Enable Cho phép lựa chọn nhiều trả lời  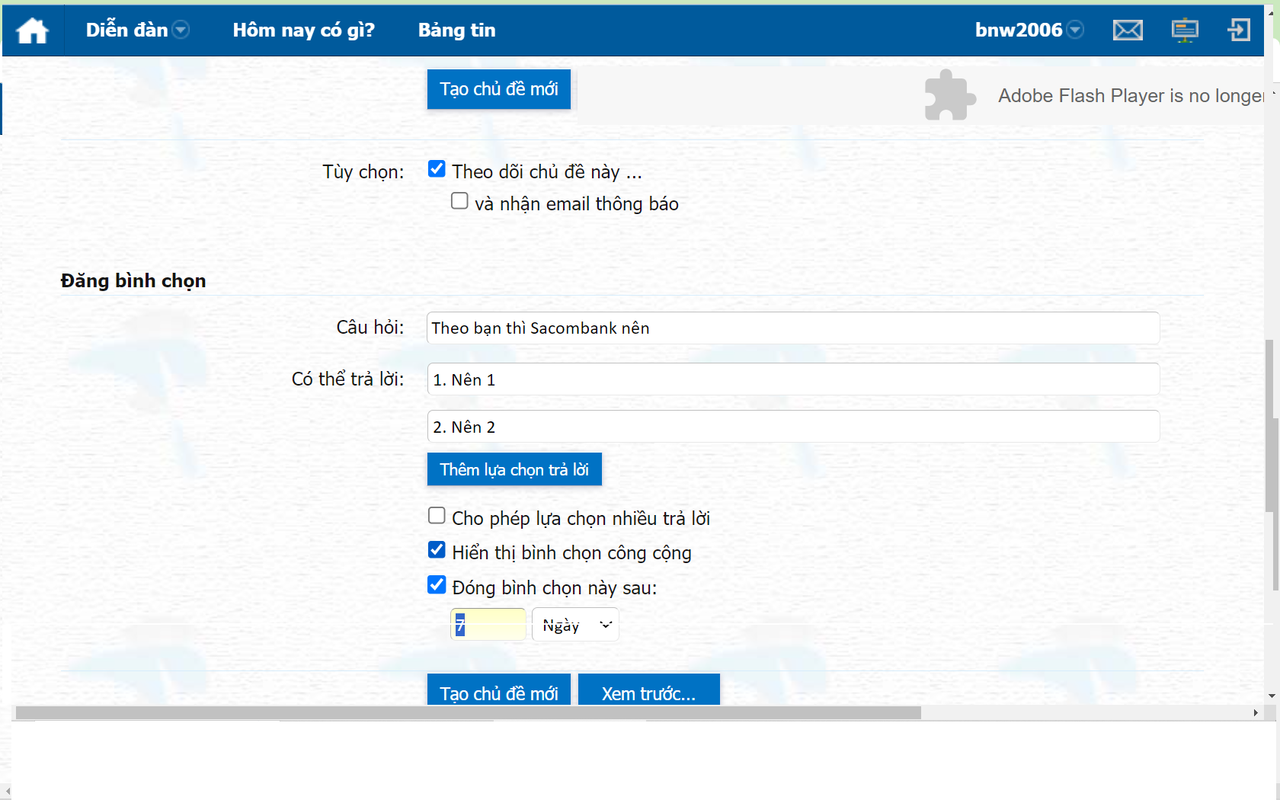coord(436,516)
